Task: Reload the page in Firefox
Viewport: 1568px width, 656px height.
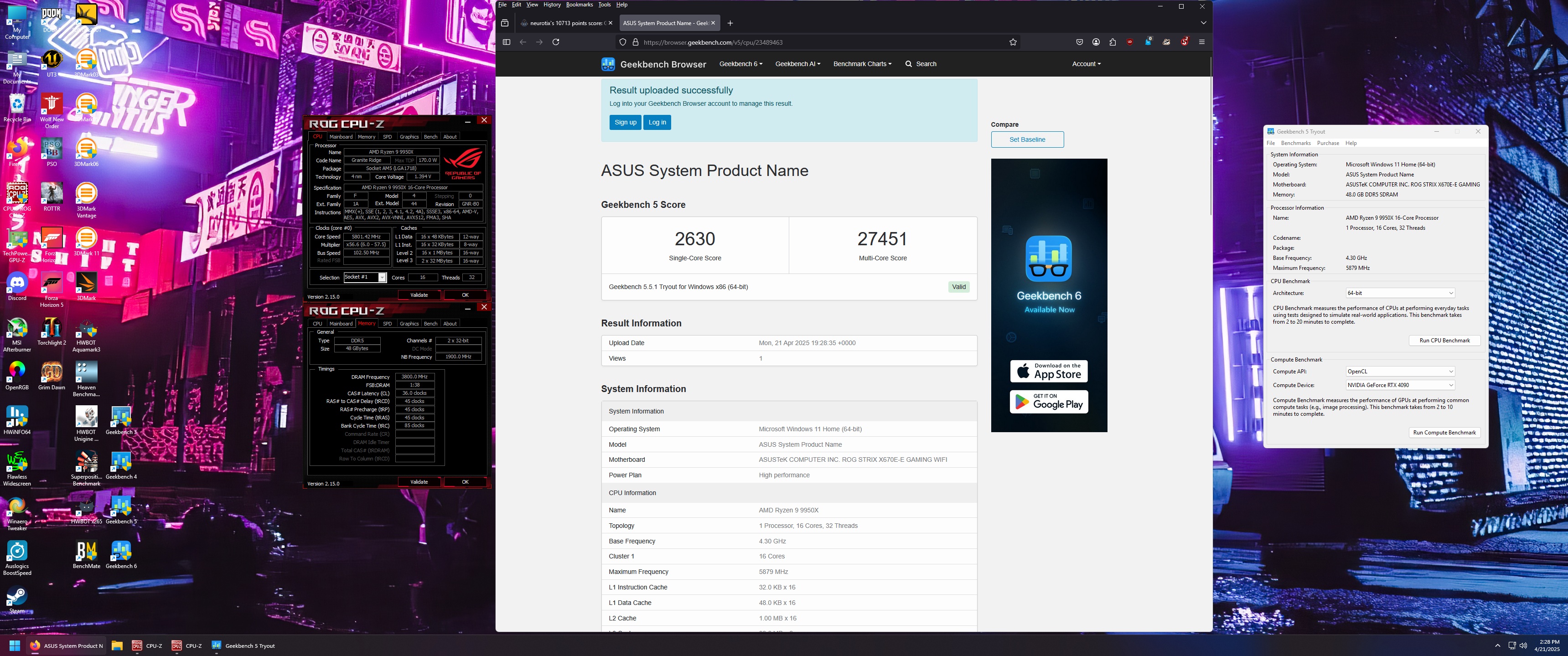Action: click(x=556, y=42)
